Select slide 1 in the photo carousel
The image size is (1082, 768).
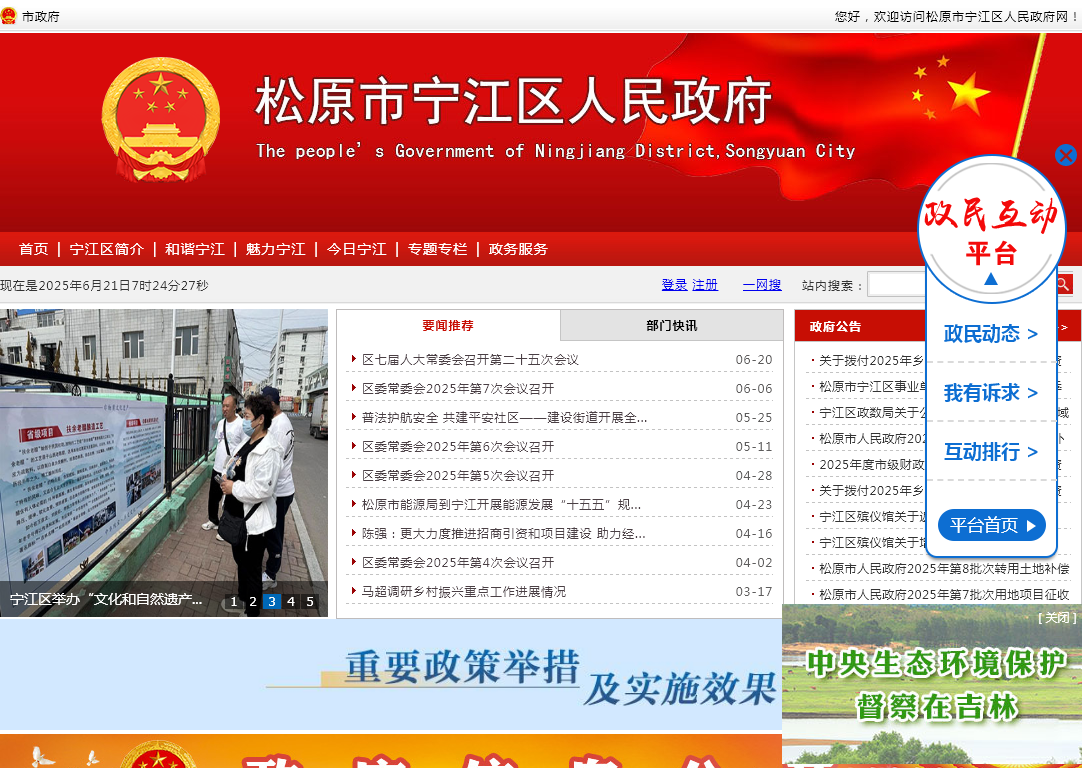[x=234, y=602]
